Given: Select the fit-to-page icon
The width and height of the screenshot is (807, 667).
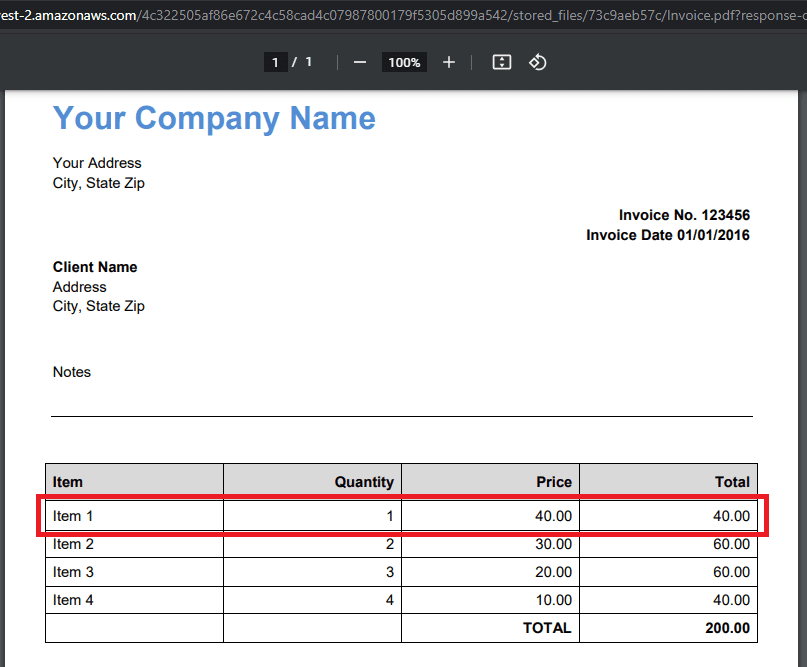Looking at the screenshot, I should tap(501, 62).
